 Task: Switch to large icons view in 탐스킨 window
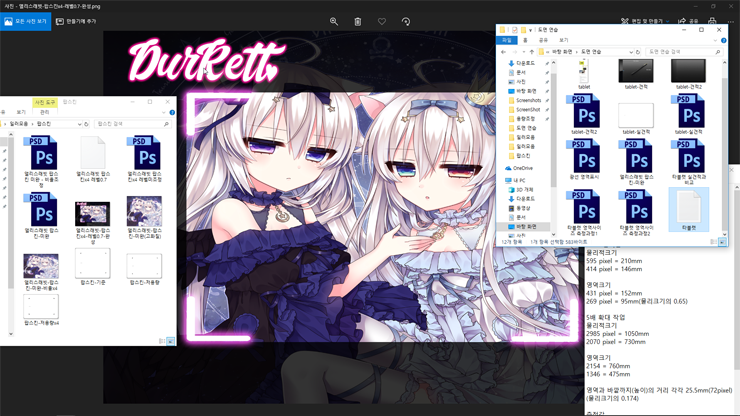click(x=170, y=341)
